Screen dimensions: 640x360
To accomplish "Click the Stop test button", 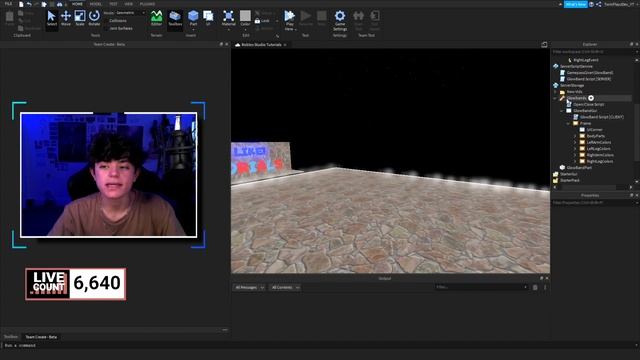I will pos(322,19).
